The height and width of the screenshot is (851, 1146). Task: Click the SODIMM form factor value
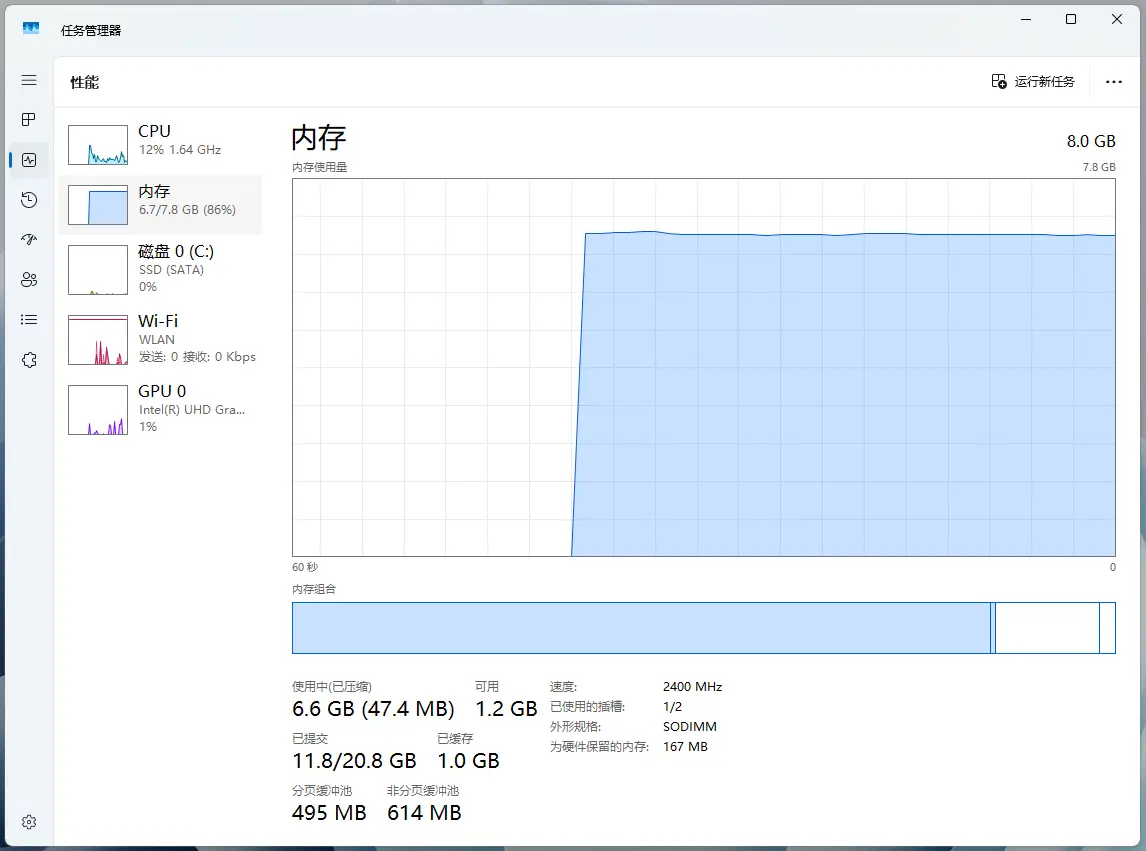[x=690, y=727]
